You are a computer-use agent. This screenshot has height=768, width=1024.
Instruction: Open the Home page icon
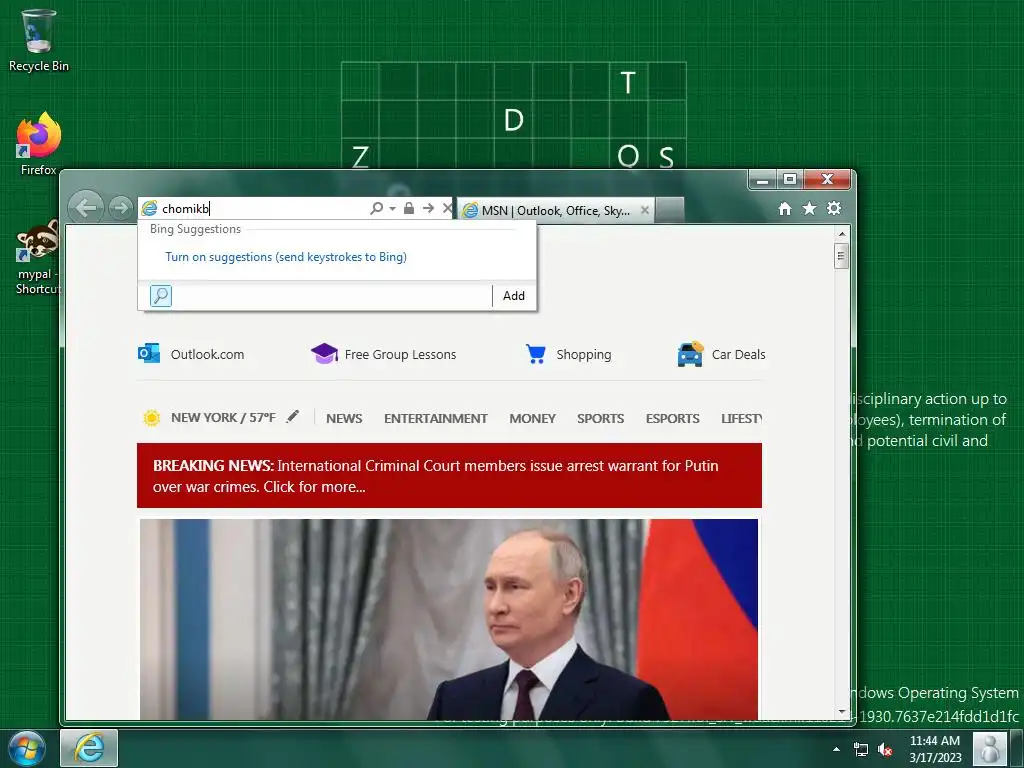click(x=785, y=208)
